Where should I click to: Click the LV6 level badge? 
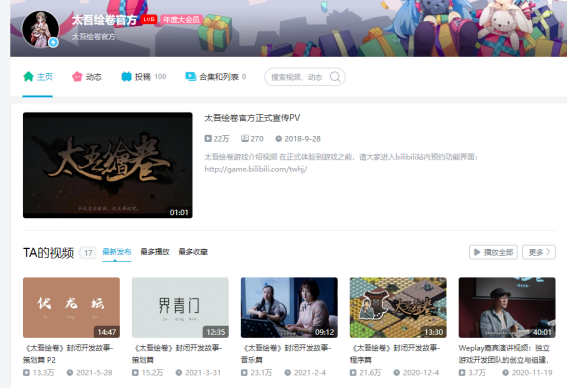(x=149, y=20)
